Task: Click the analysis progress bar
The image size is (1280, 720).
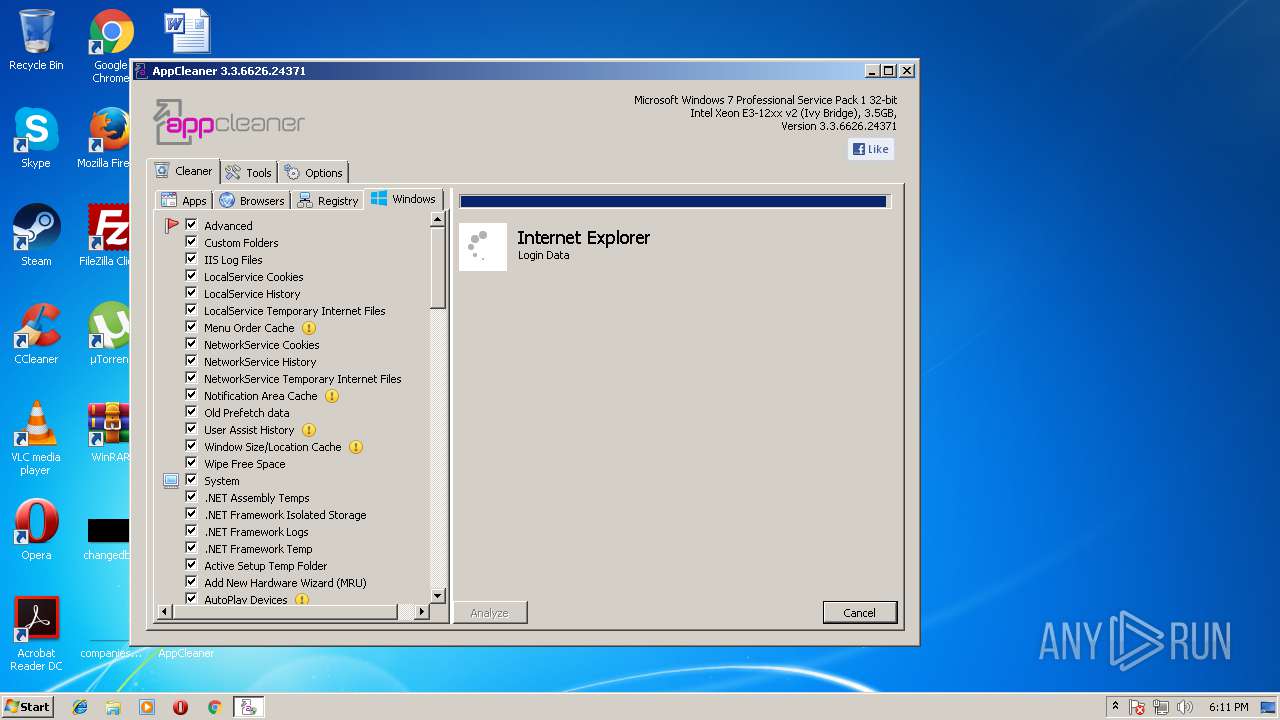Action: [x=673, y=201]
